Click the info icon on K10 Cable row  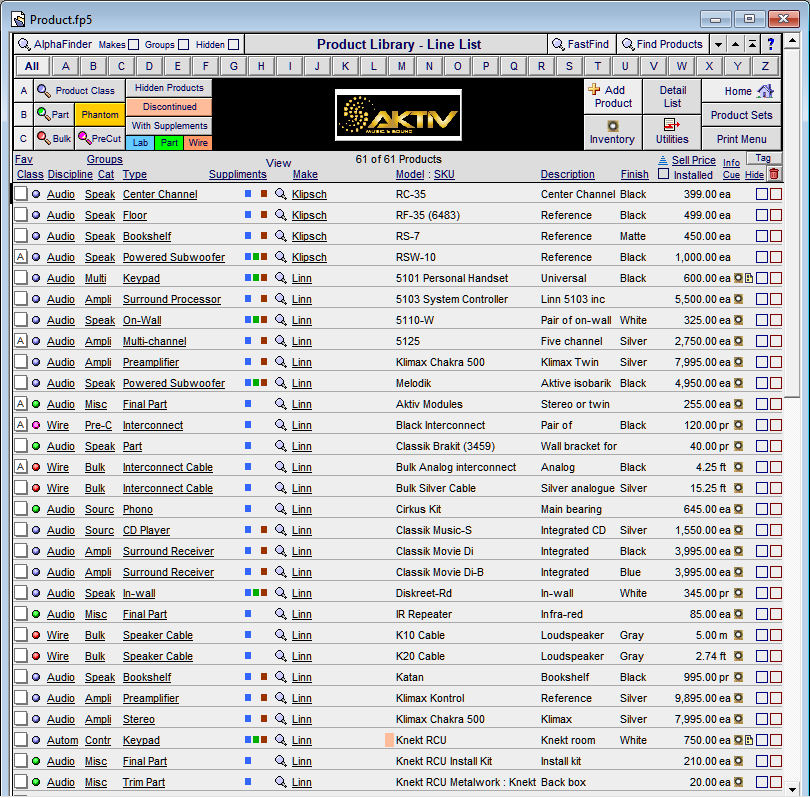point(739,635)
